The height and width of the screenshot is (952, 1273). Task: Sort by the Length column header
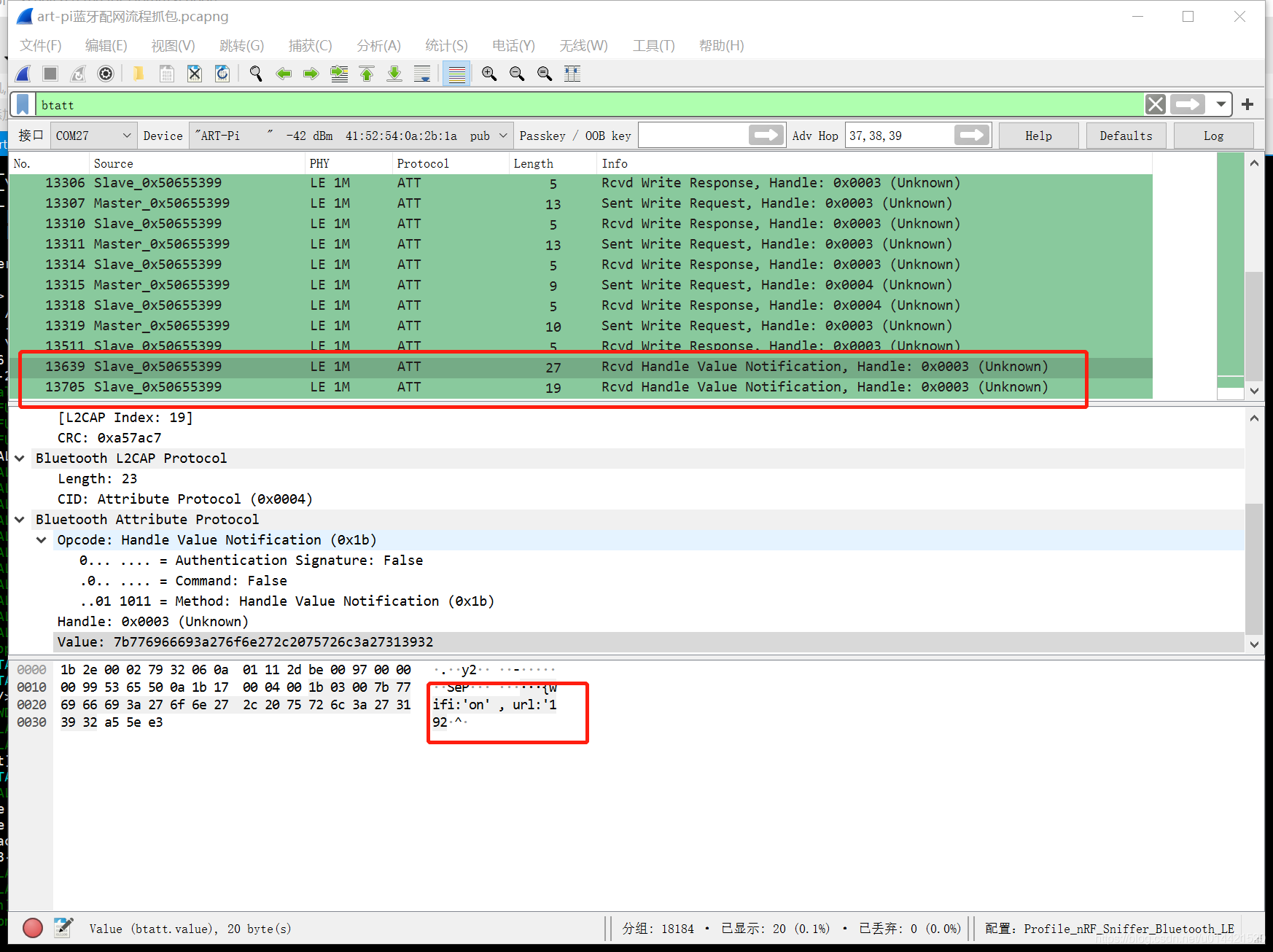point(552,163)
